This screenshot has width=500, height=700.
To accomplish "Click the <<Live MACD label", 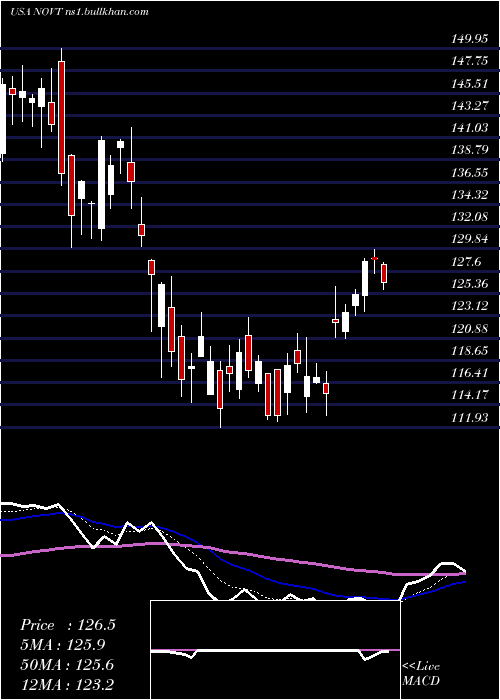I will click(421, 674).
